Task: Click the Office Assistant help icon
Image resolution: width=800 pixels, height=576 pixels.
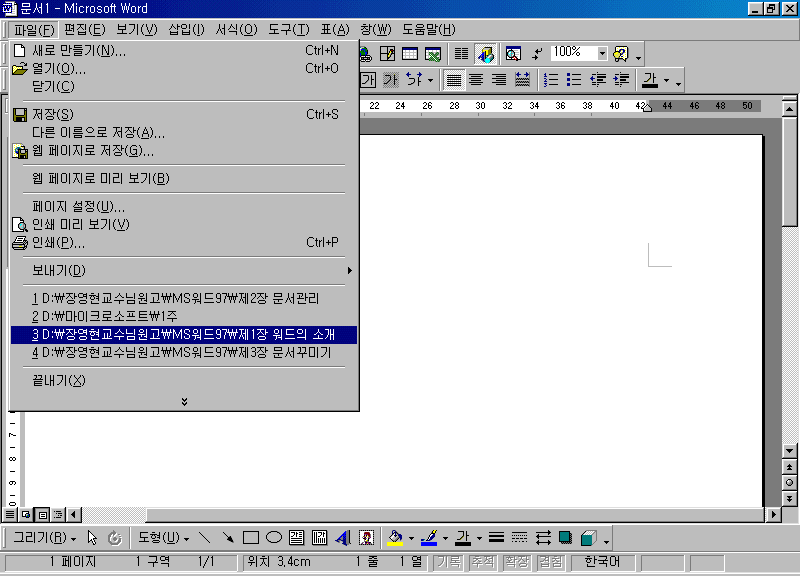Action: 621,54
